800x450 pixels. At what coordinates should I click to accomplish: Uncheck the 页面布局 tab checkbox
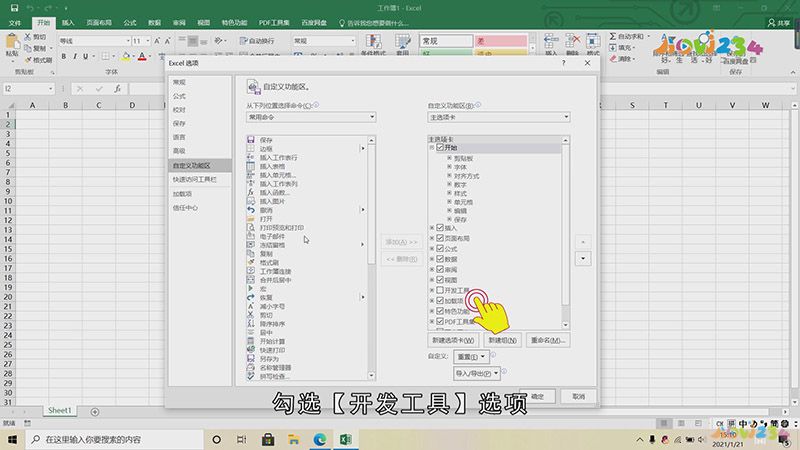coord(440,238)
